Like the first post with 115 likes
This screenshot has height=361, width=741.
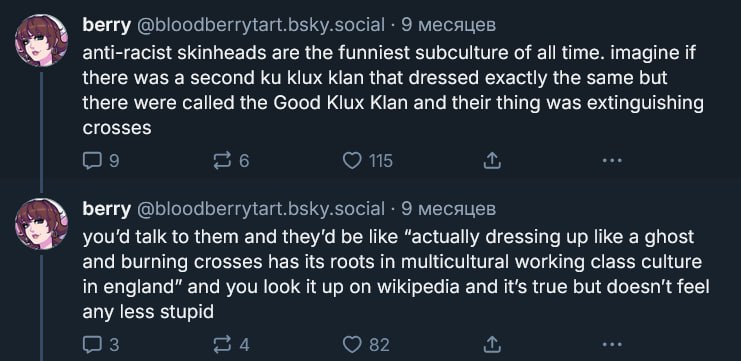pos(368,162)
